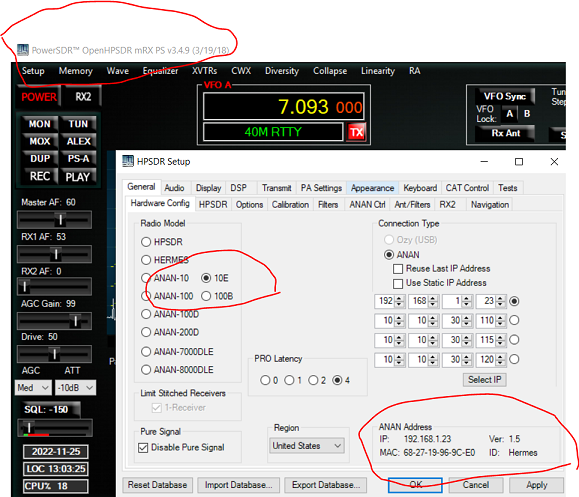
Task: Select the 10.10.30.110 IP address radio
Action: click(x=514, y=320)
